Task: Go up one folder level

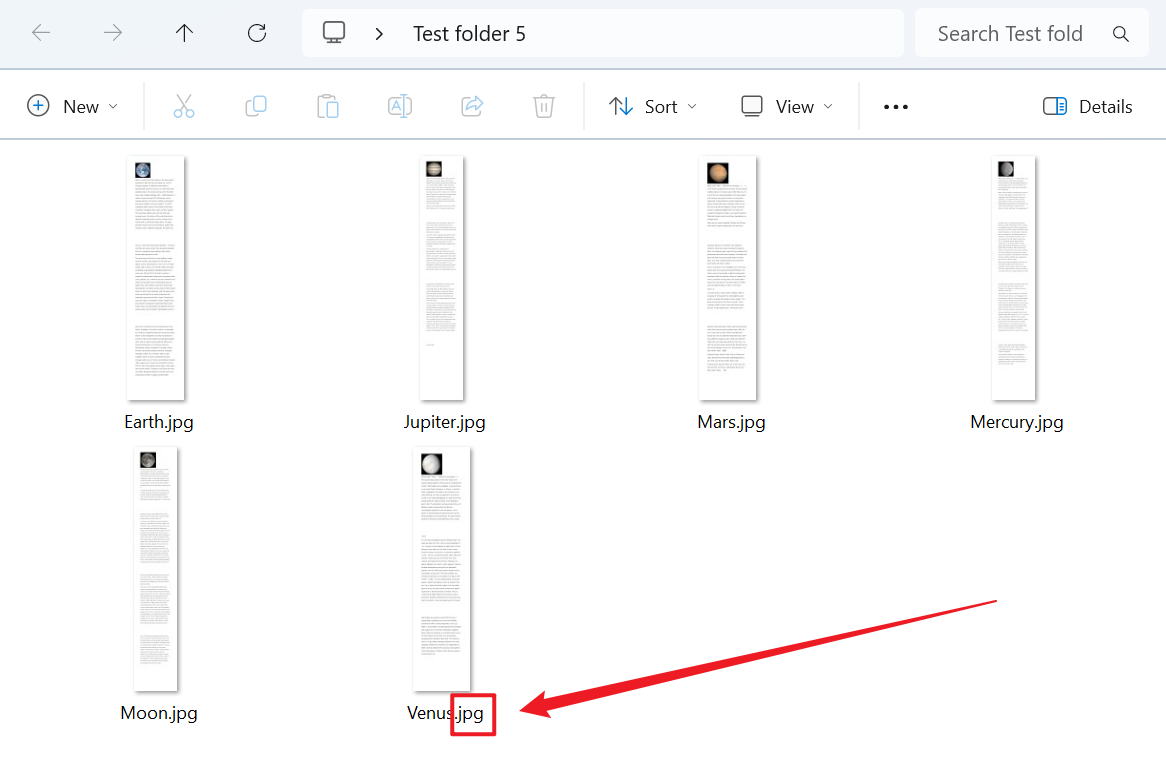Action: 185,33
